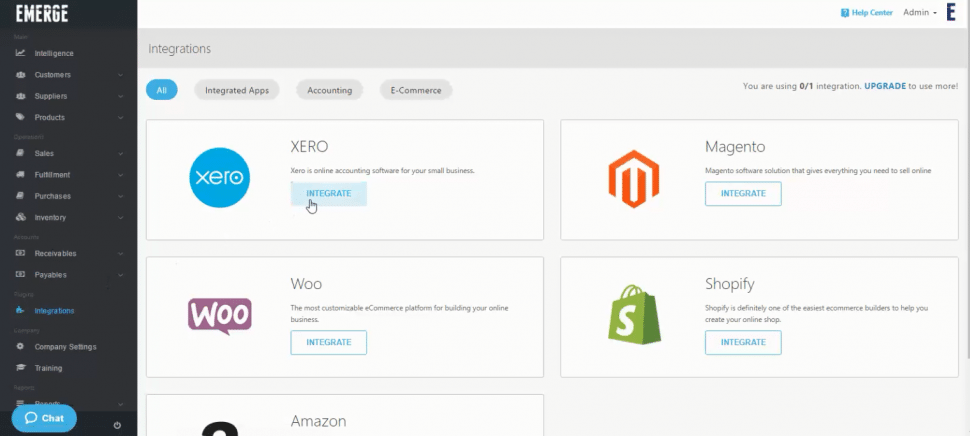Click the Amazon card title
The height and width of the screenshot is (436, 970).
tap(319, 421)
